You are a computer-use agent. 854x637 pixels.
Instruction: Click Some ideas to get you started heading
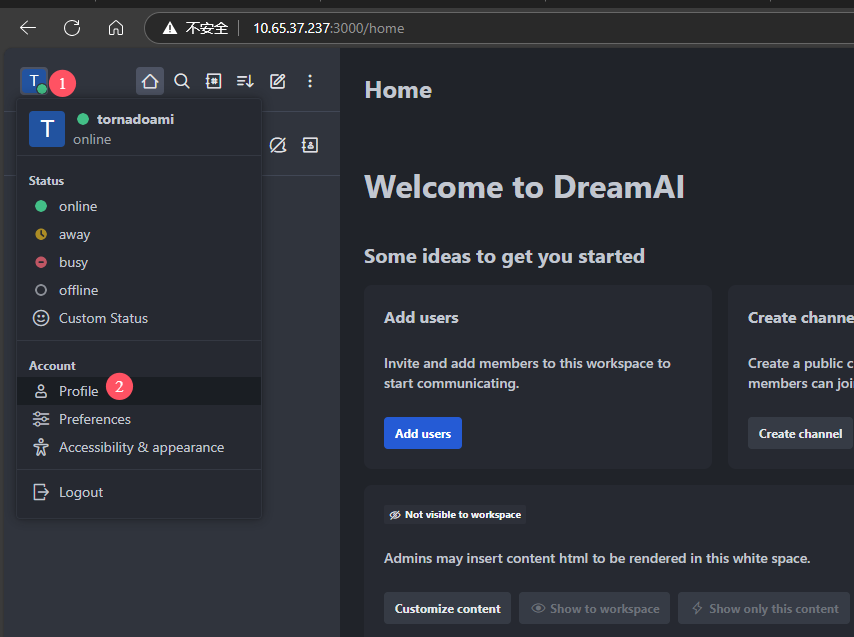pos(504,256)
